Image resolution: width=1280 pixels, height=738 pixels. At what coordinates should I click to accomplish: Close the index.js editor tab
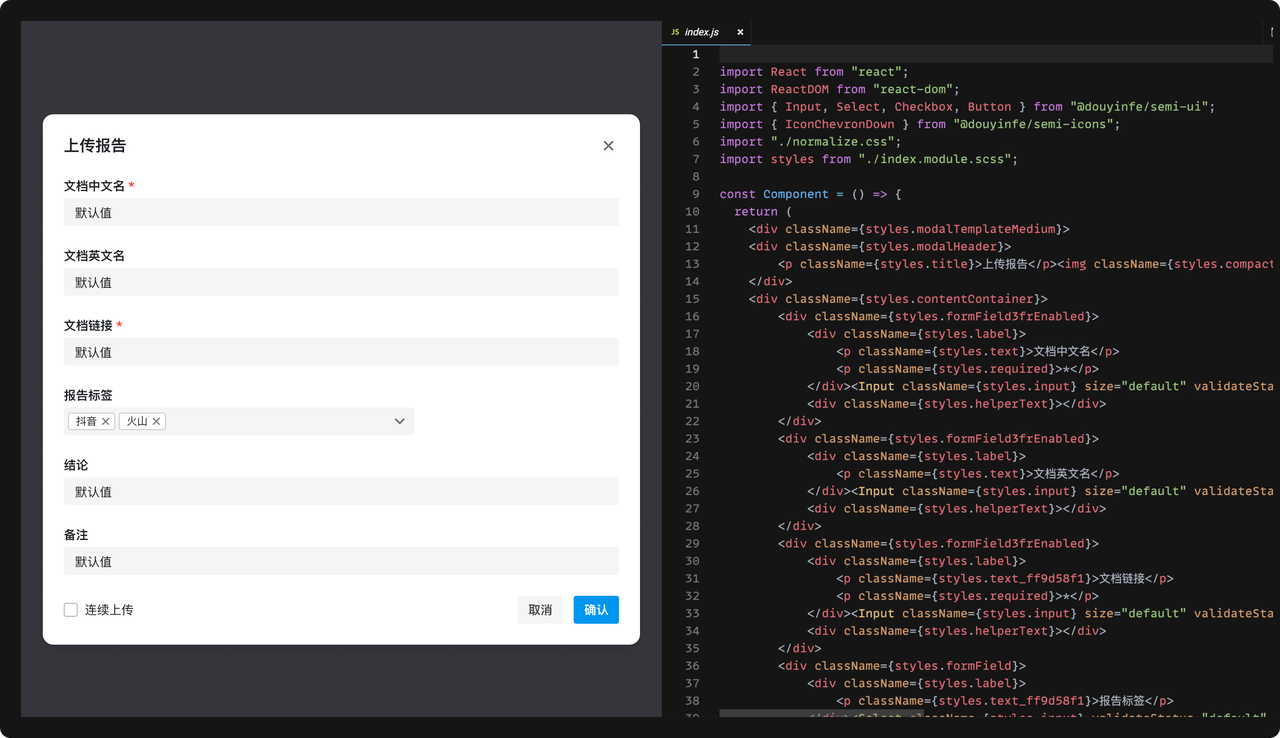click(x=740, y=32)
